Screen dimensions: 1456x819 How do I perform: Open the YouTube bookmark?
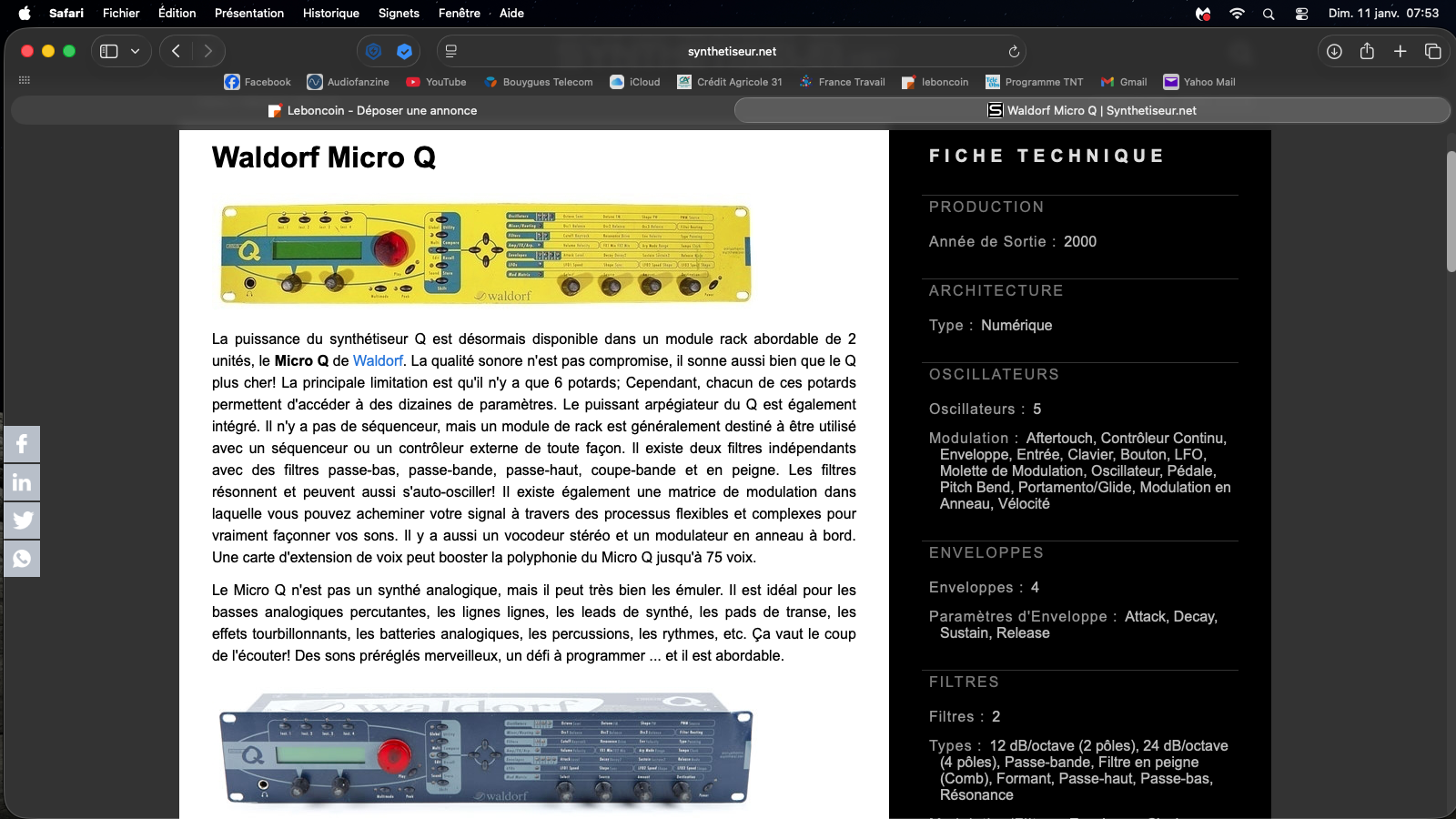point(436,82)
